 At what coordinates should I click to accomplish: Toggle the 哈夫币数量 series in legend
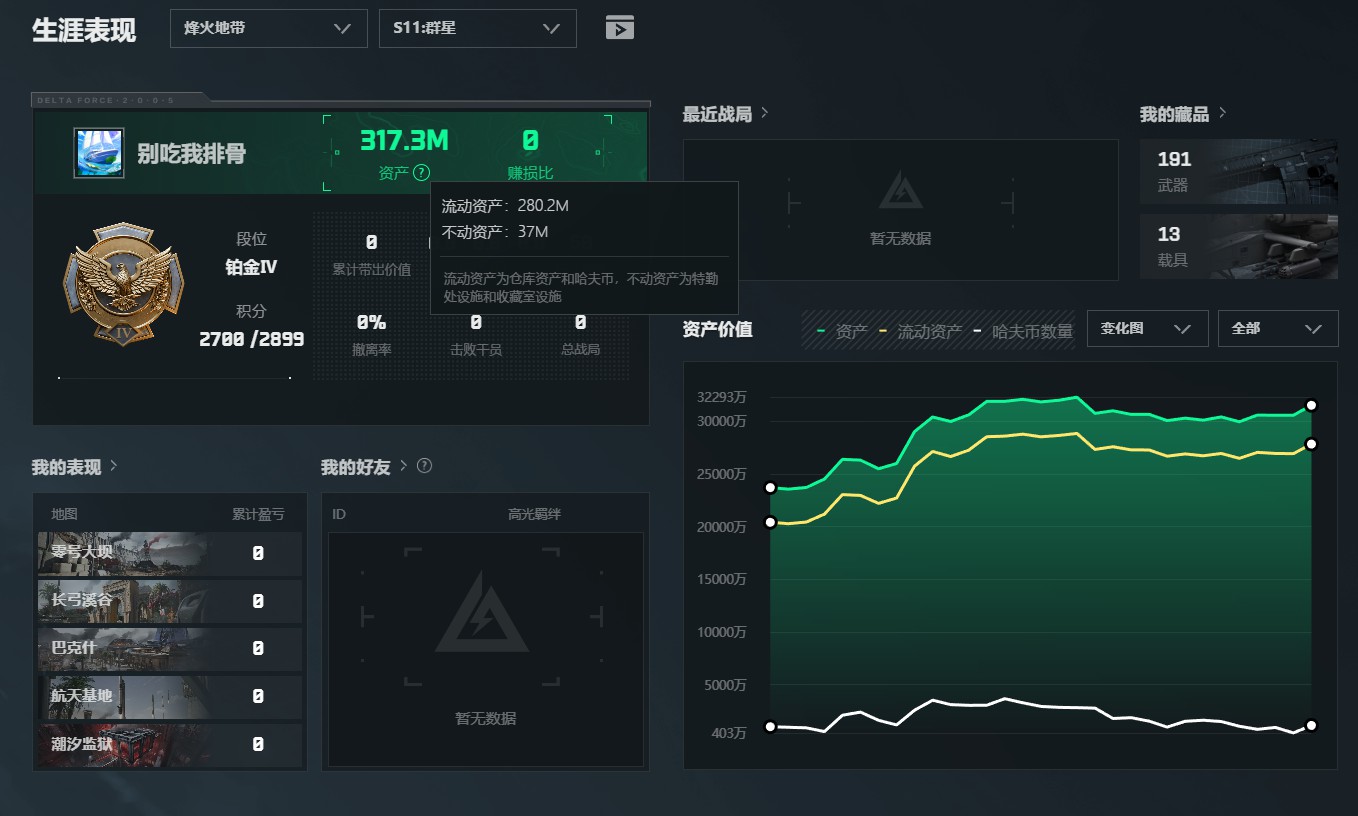1023,331
